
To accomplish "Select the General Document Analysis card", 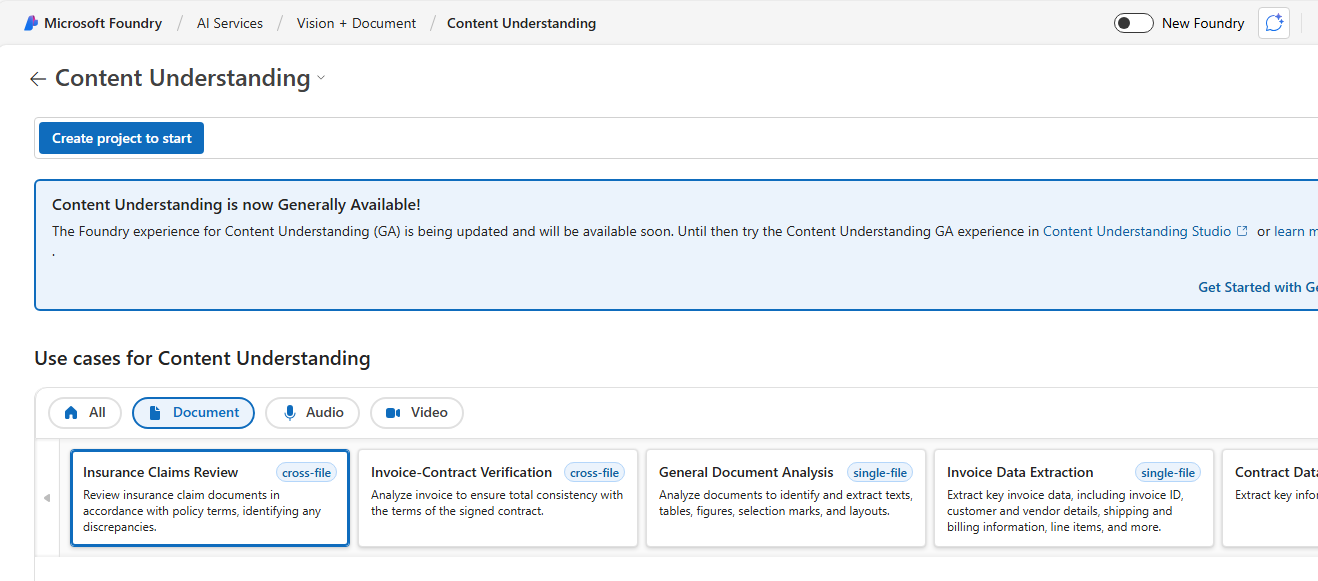I will tap(785, 498).
